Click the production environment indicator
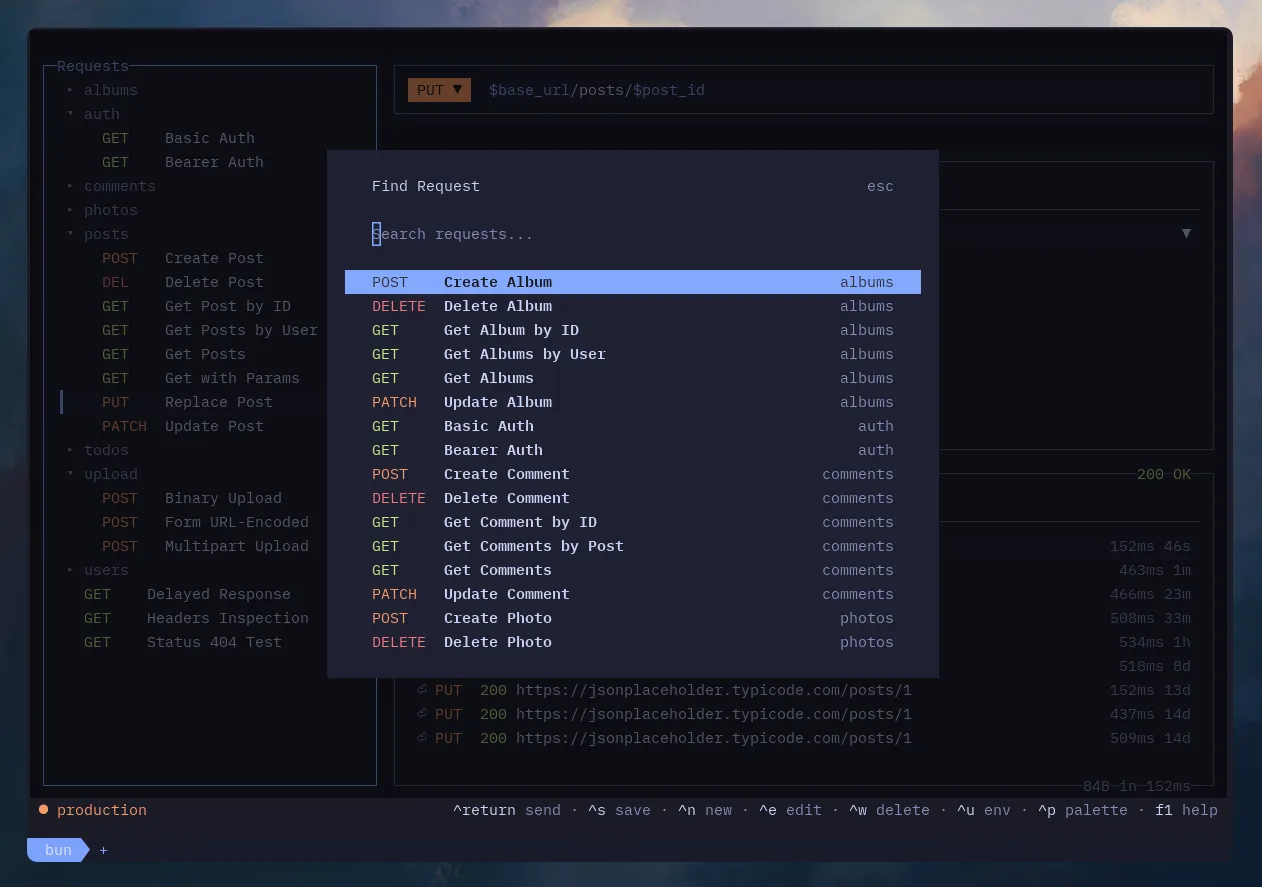 92,810
